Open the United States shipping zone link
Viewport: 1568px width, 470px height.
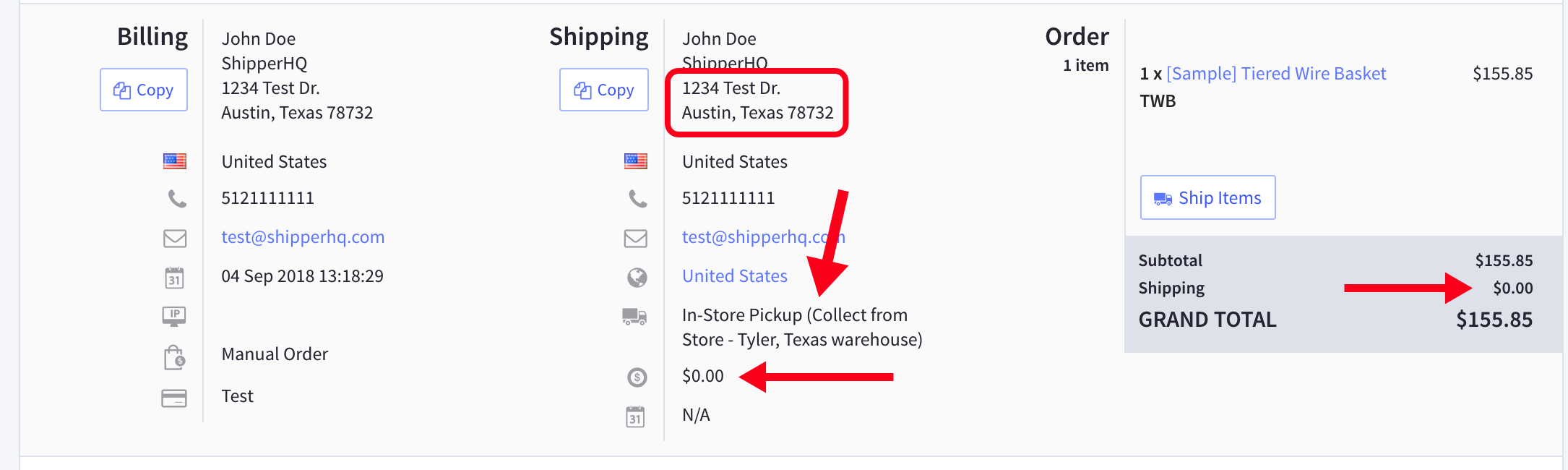[735, 276]
